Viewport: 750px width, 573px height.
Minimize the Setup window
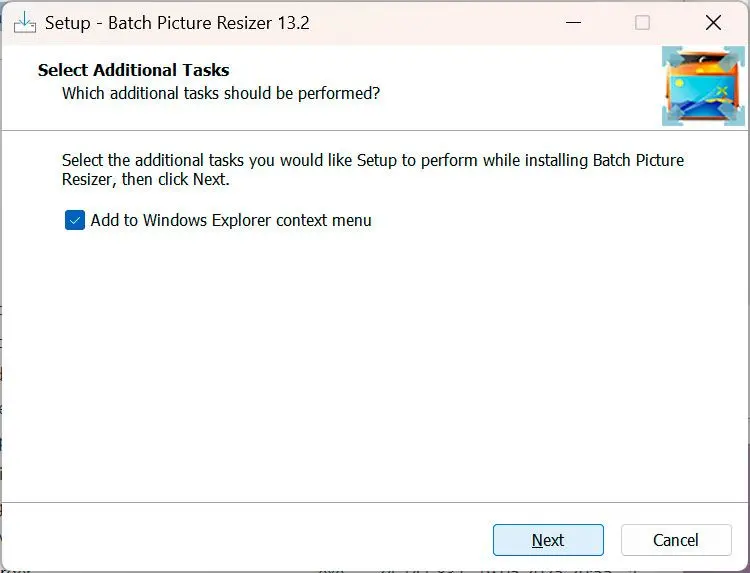click(573, 22)
